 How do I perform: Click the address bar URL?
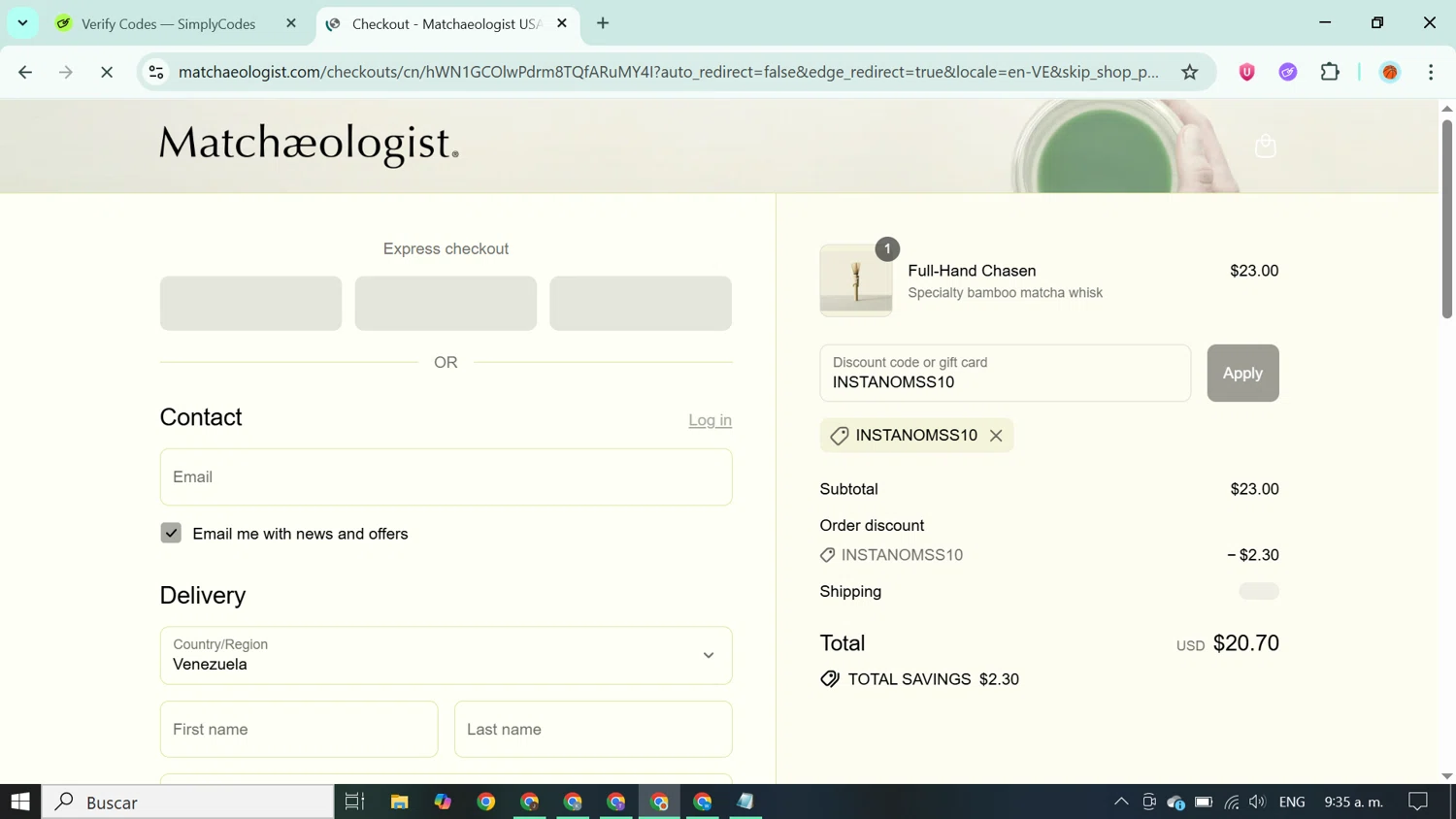pyautogui.click(x=668, y=72)
